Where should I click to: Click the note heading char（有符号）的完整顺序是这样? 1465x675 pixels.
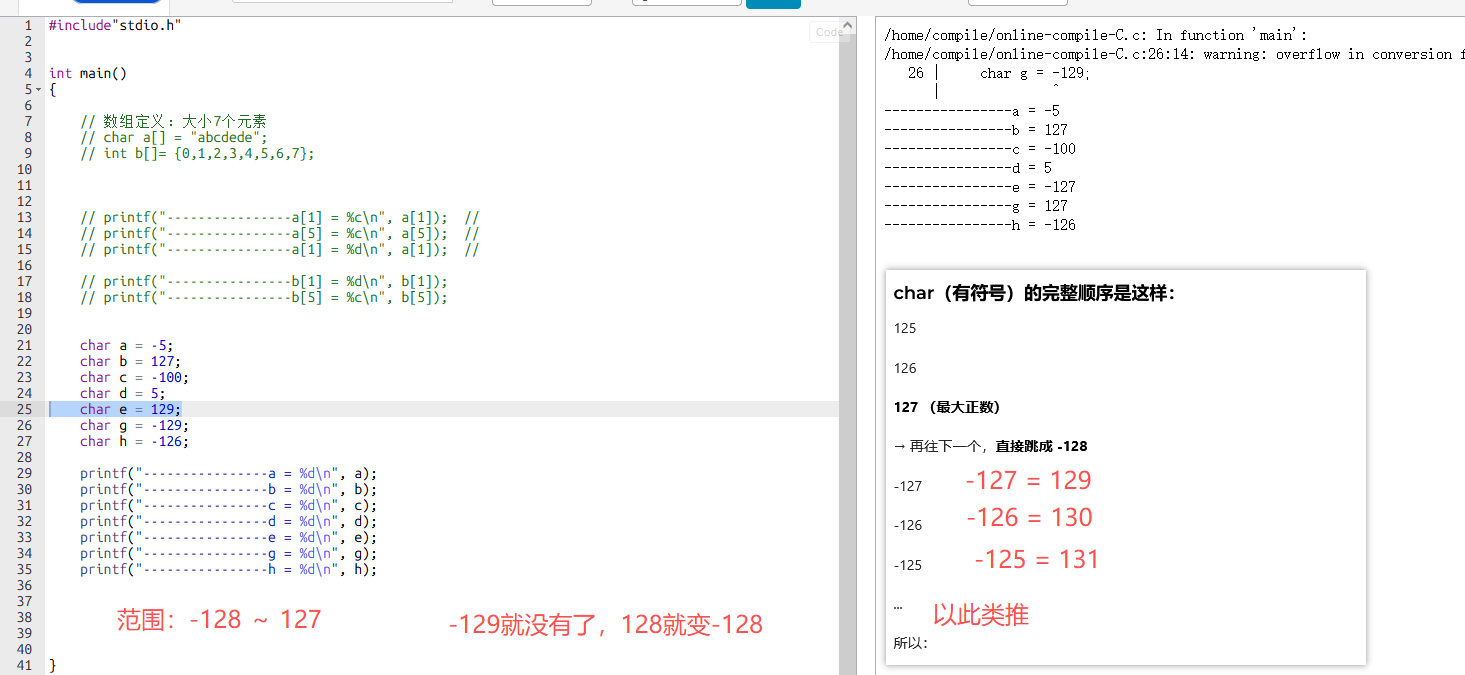[x=1035, y=293]
